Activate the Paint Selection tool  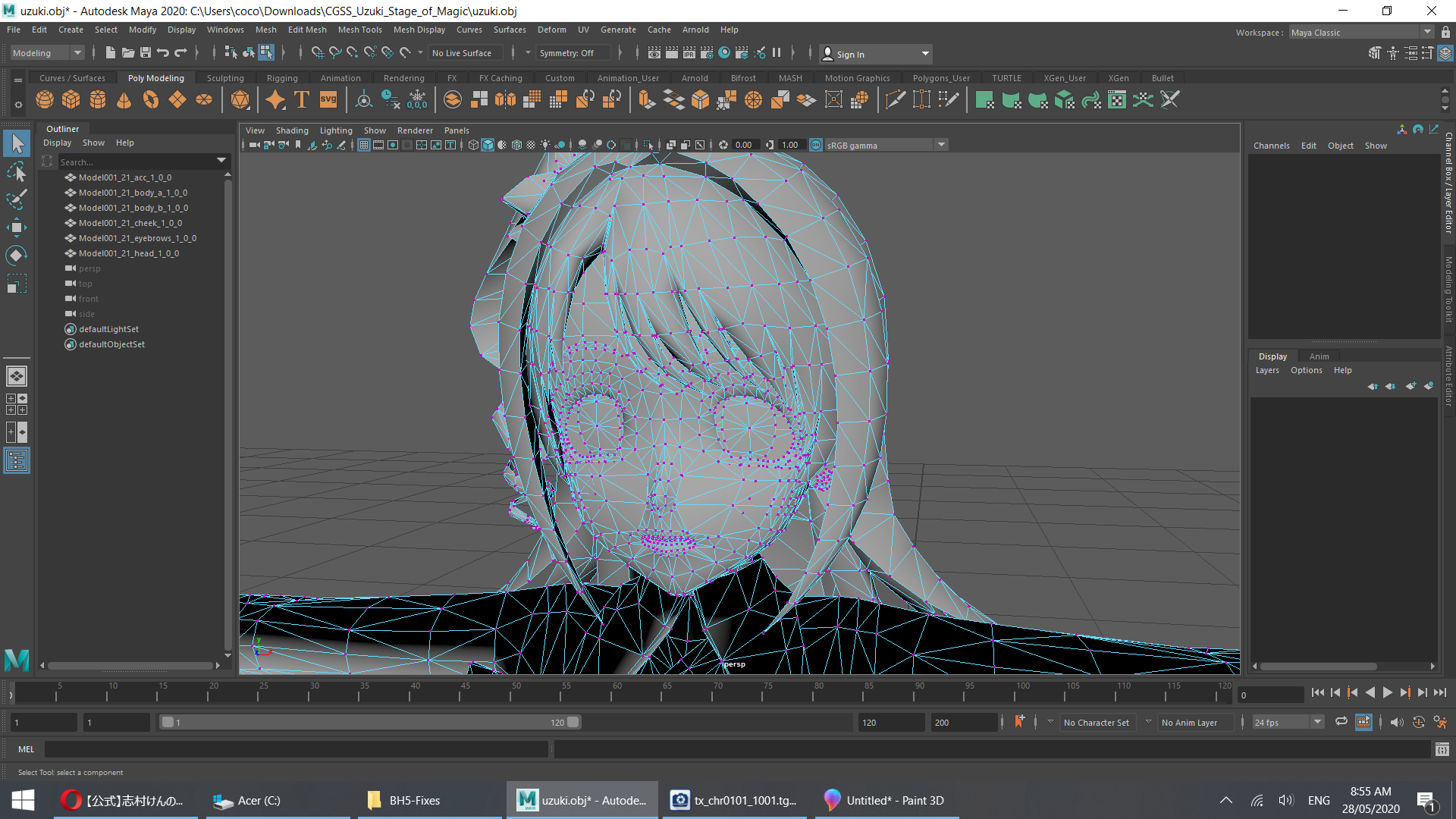click(17, 199)
